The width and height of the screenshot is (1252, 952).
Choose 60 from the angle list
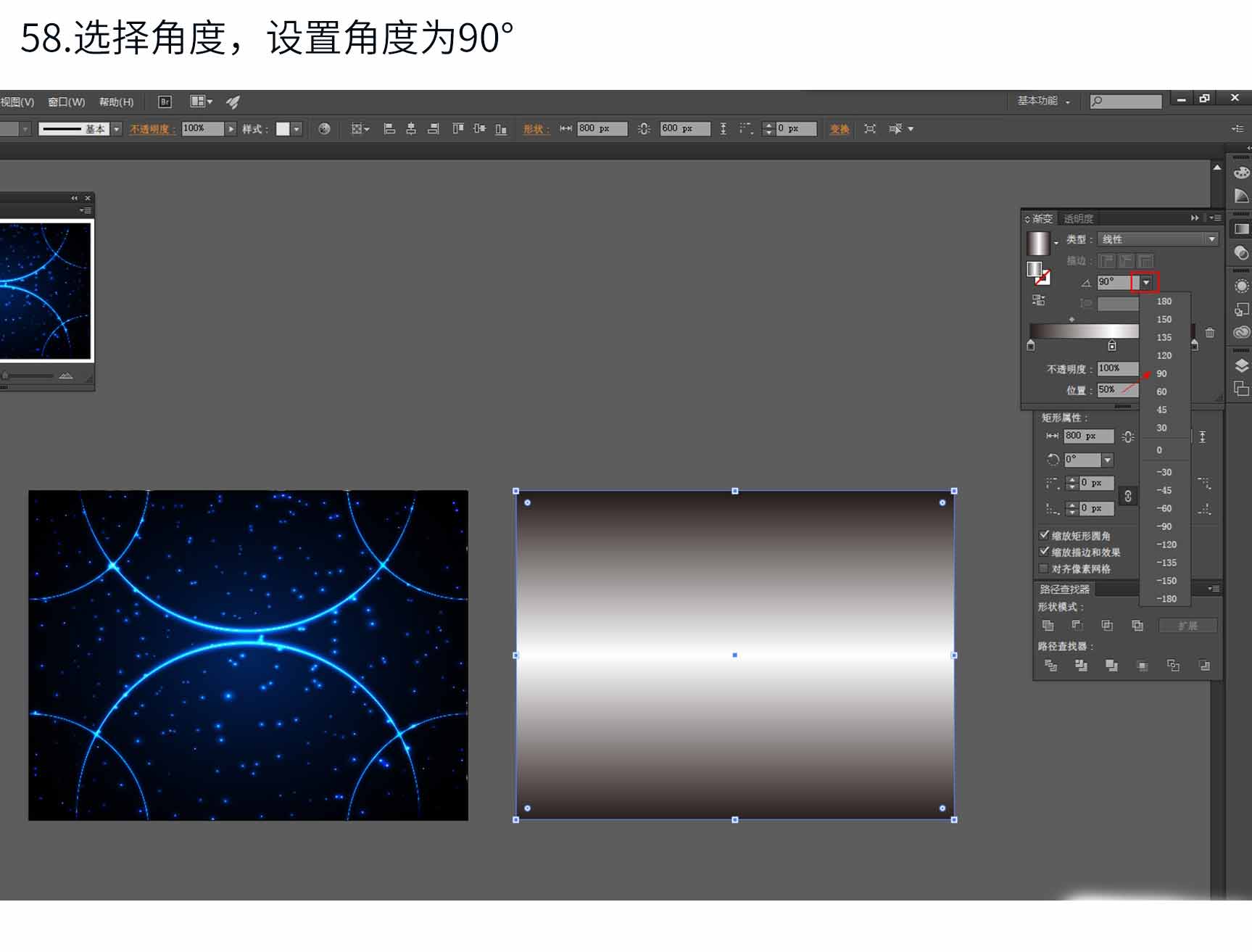click(1165, 392)
